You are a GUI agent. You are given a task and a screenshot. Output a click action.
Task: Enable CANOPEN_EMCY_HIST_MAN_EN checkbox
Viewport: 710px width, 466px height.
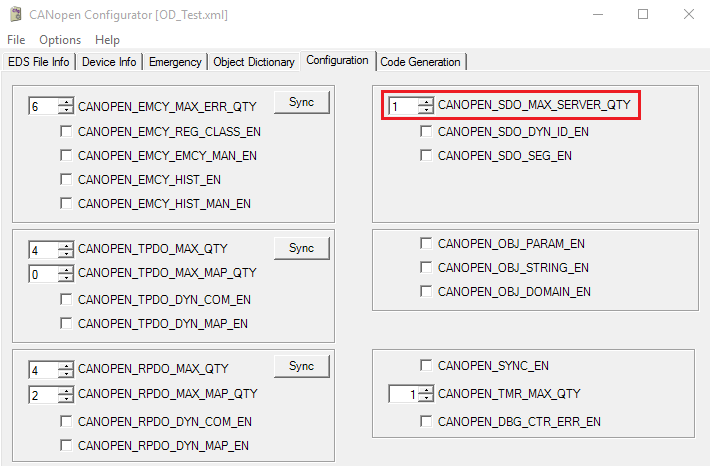click(66, 203)
